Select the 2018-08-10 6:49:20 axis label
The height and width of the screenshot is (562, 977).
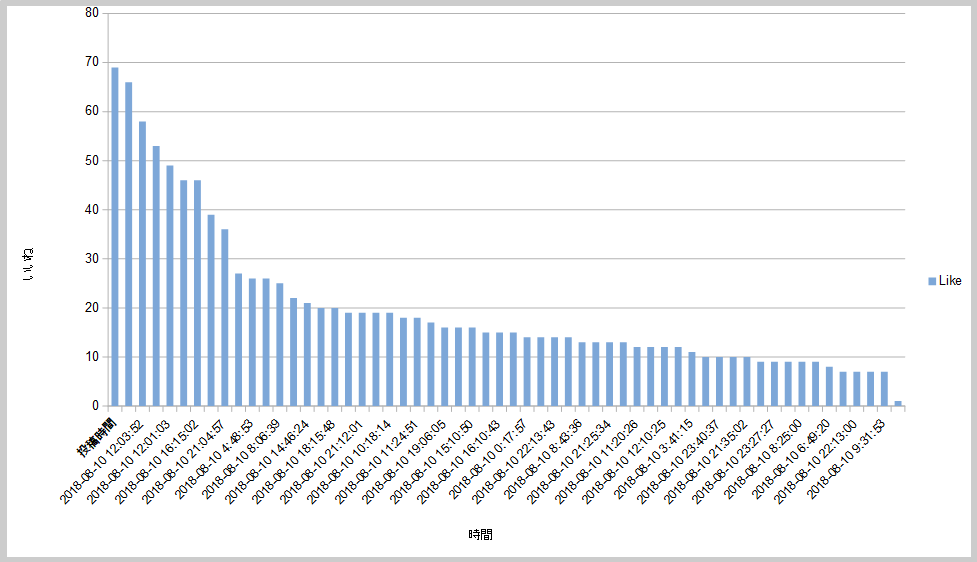[790, 459]
